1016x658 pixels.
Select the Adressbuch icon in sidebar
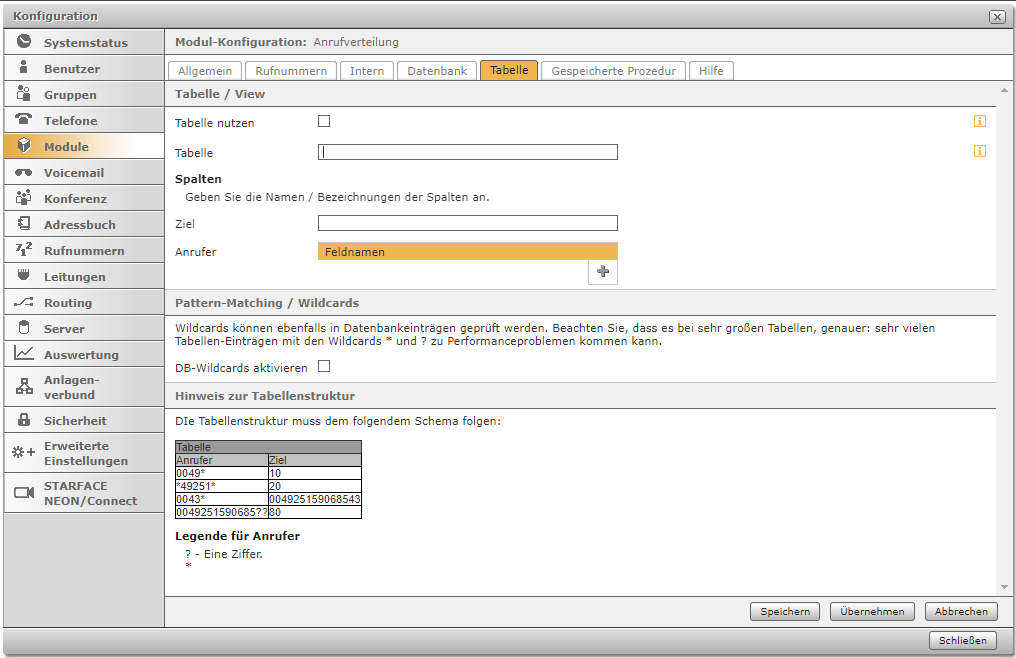pos(24,224)
